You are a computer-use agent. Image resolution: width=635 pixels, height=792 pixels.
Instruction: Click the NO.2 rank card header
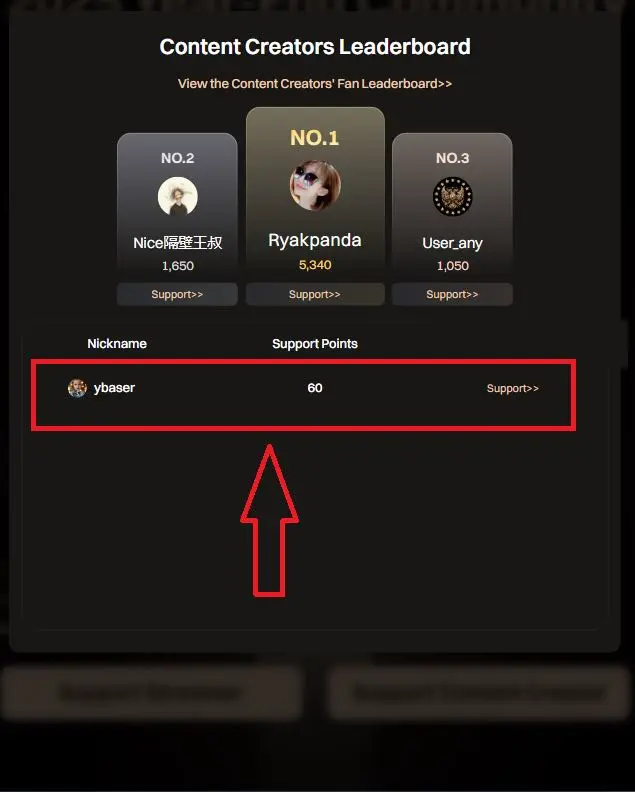[x=177, y=158]
